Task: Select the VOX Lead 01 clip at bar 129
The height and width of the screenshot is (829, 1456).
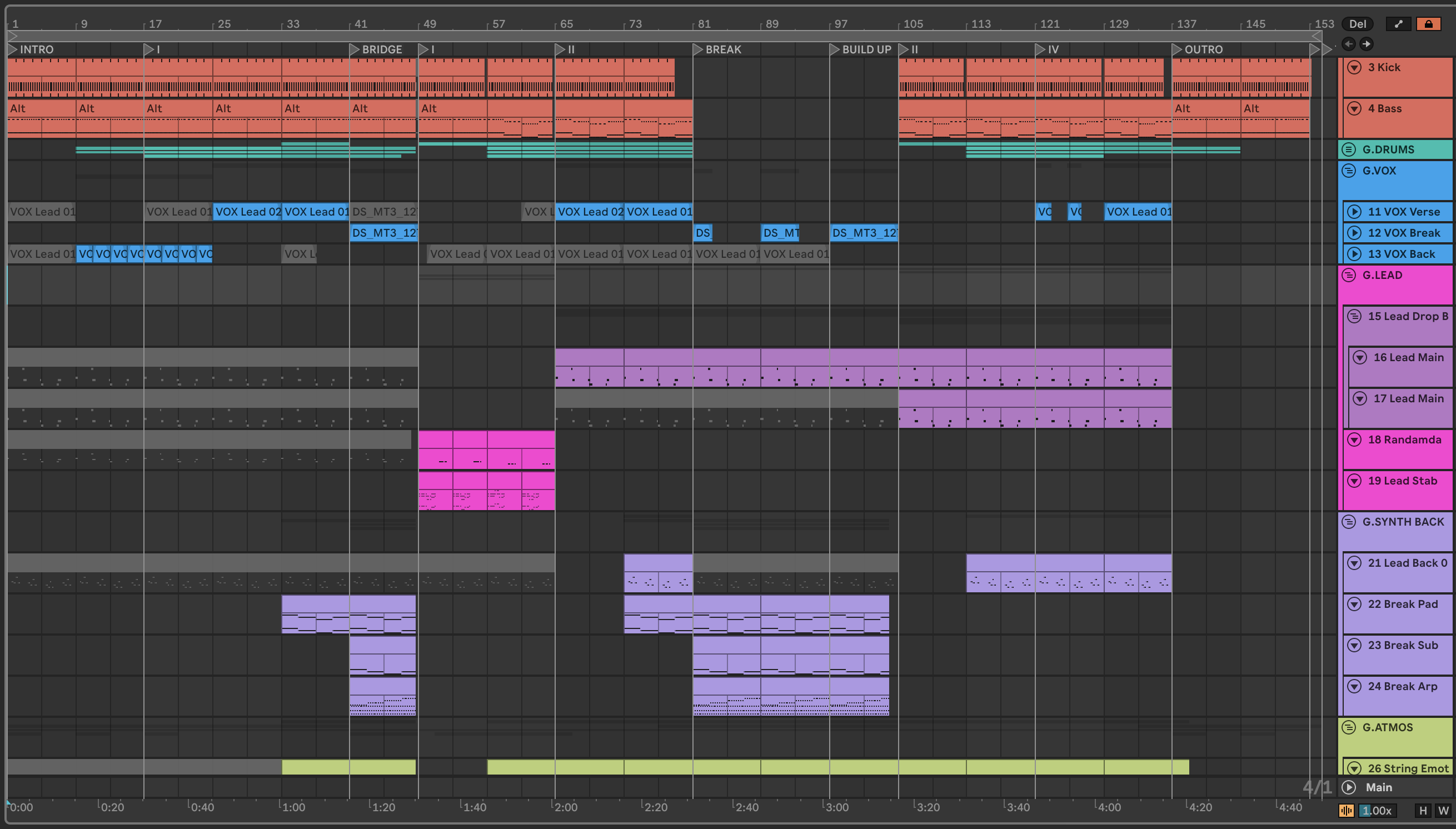Action: (x=1138, y=212)
